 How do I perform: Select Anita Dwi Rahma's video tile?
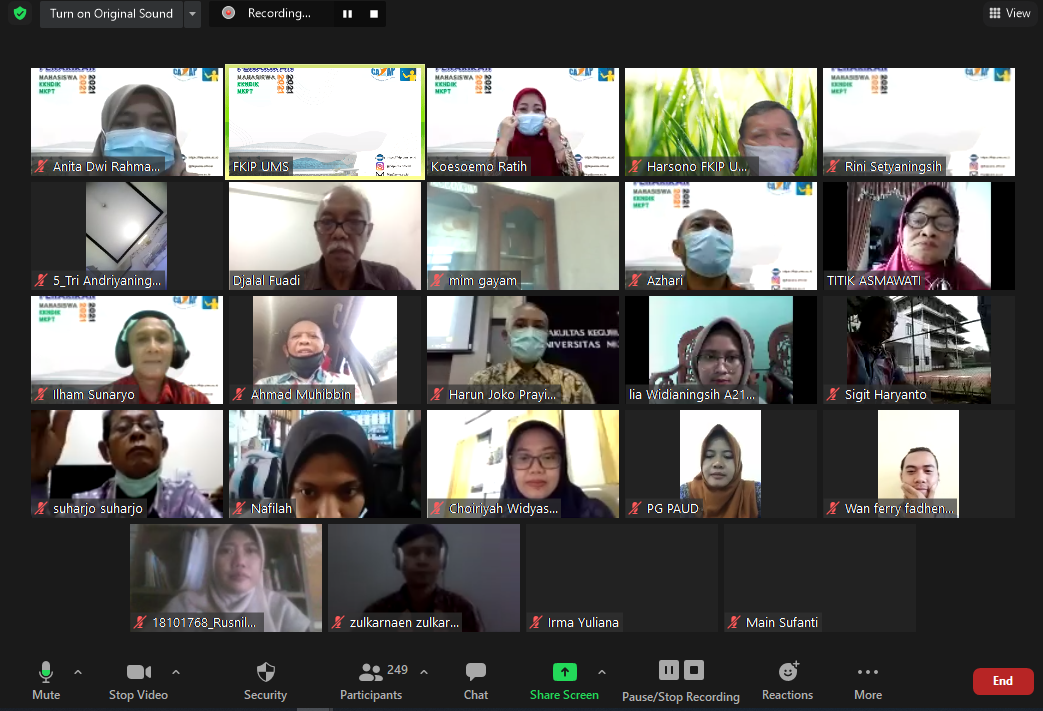[x=127, y=122]
